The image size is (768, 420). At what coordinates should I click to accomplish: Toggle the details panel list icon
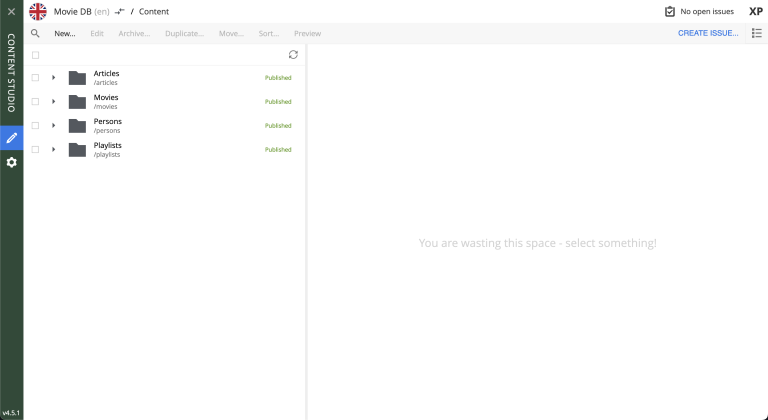pos(756,33)
